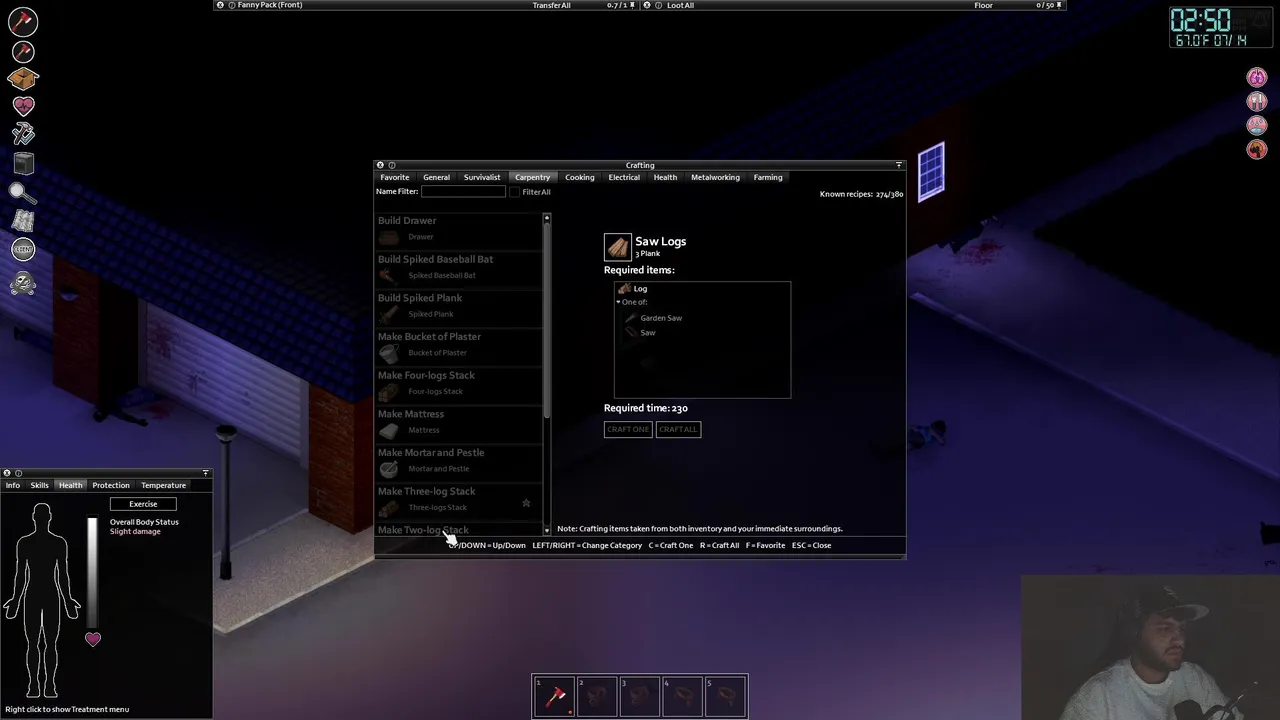Open crafting menu hammer and saw icon

point(24,133)
